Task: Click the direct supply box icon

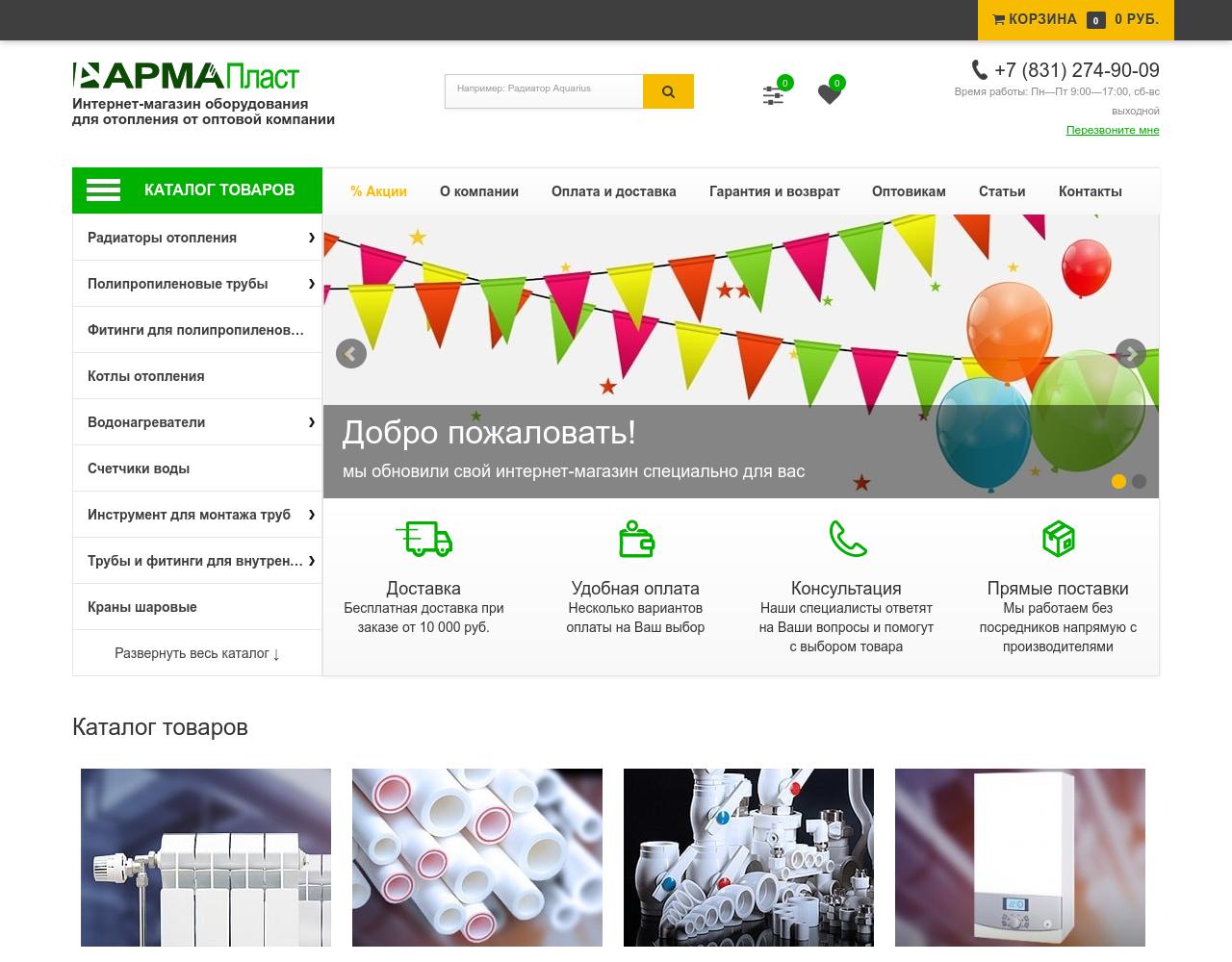Action: point(1058,539)
